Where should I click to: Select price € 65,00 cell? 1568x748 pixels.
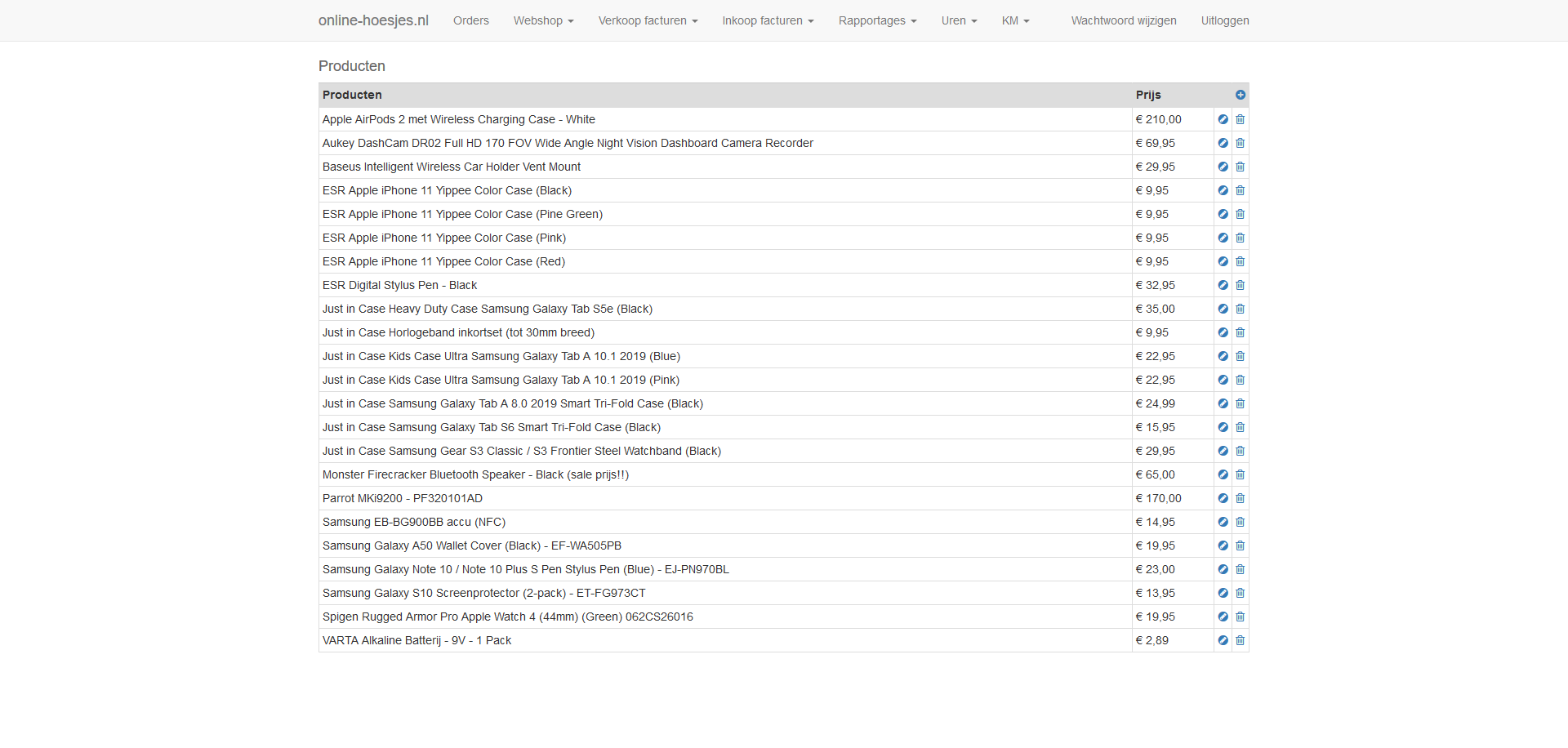[1173, 474]
